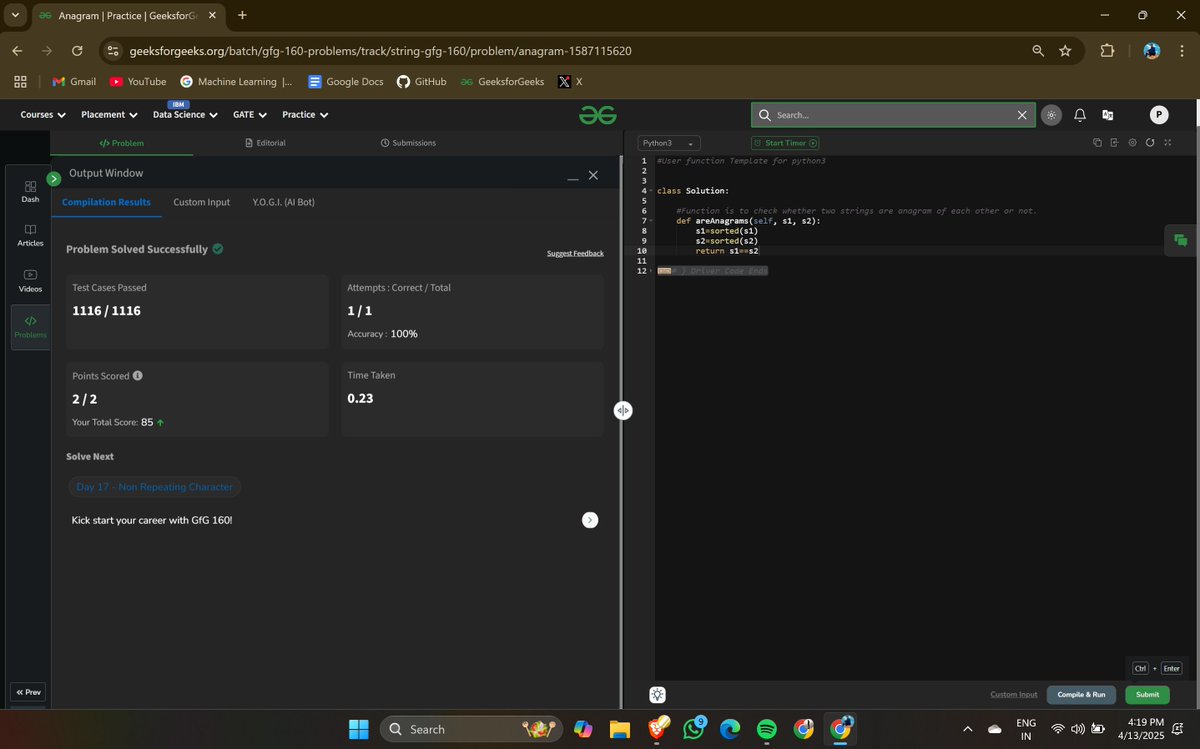Click the Prev button

(x=28, y=692)
